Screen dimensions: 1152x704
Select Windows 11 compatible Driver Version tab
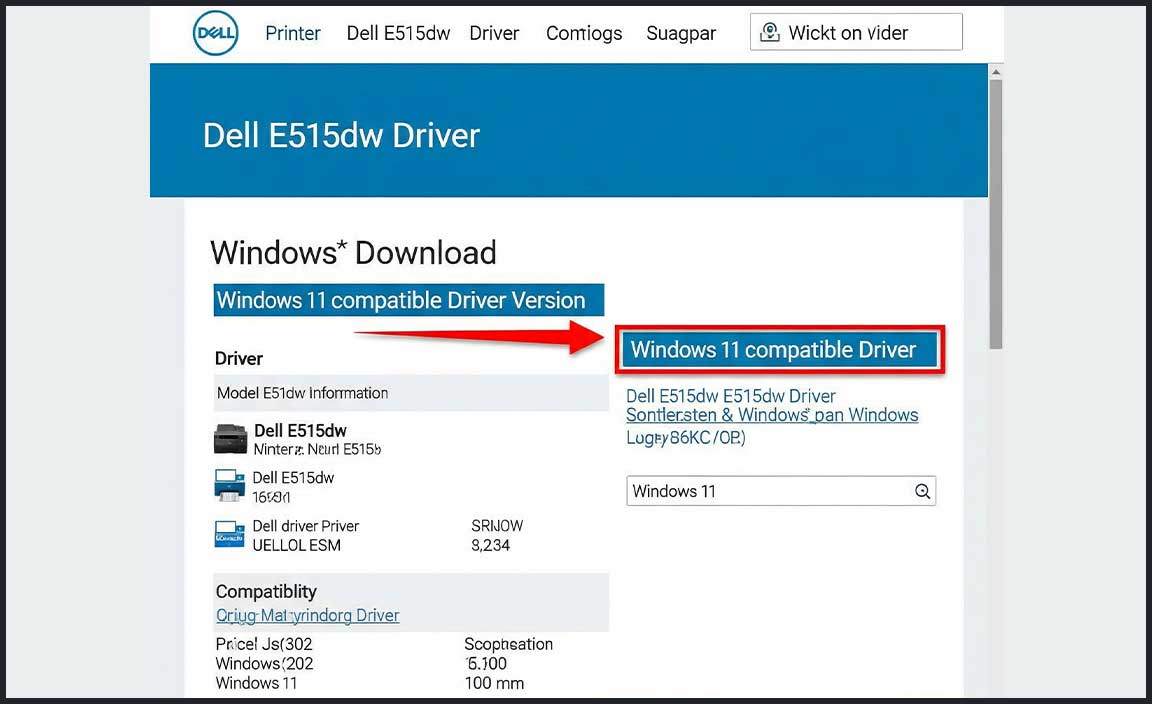pyautogui.click(x=408, y=300)
